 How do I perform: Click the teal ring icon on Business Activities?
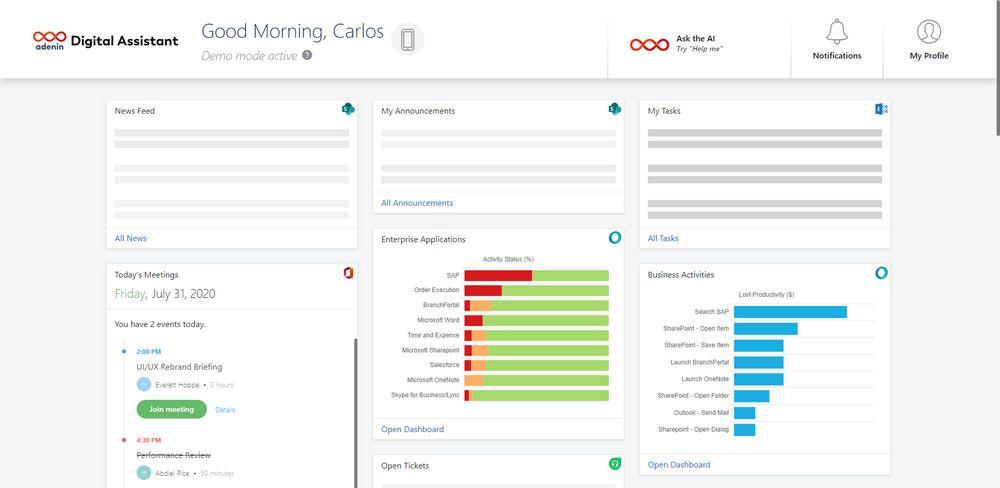[881, 273]
